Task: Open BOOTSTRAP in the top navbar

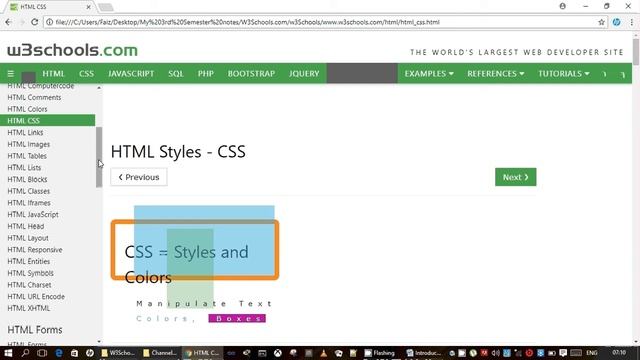Action: pyautogui.click(x=251, y=74)
